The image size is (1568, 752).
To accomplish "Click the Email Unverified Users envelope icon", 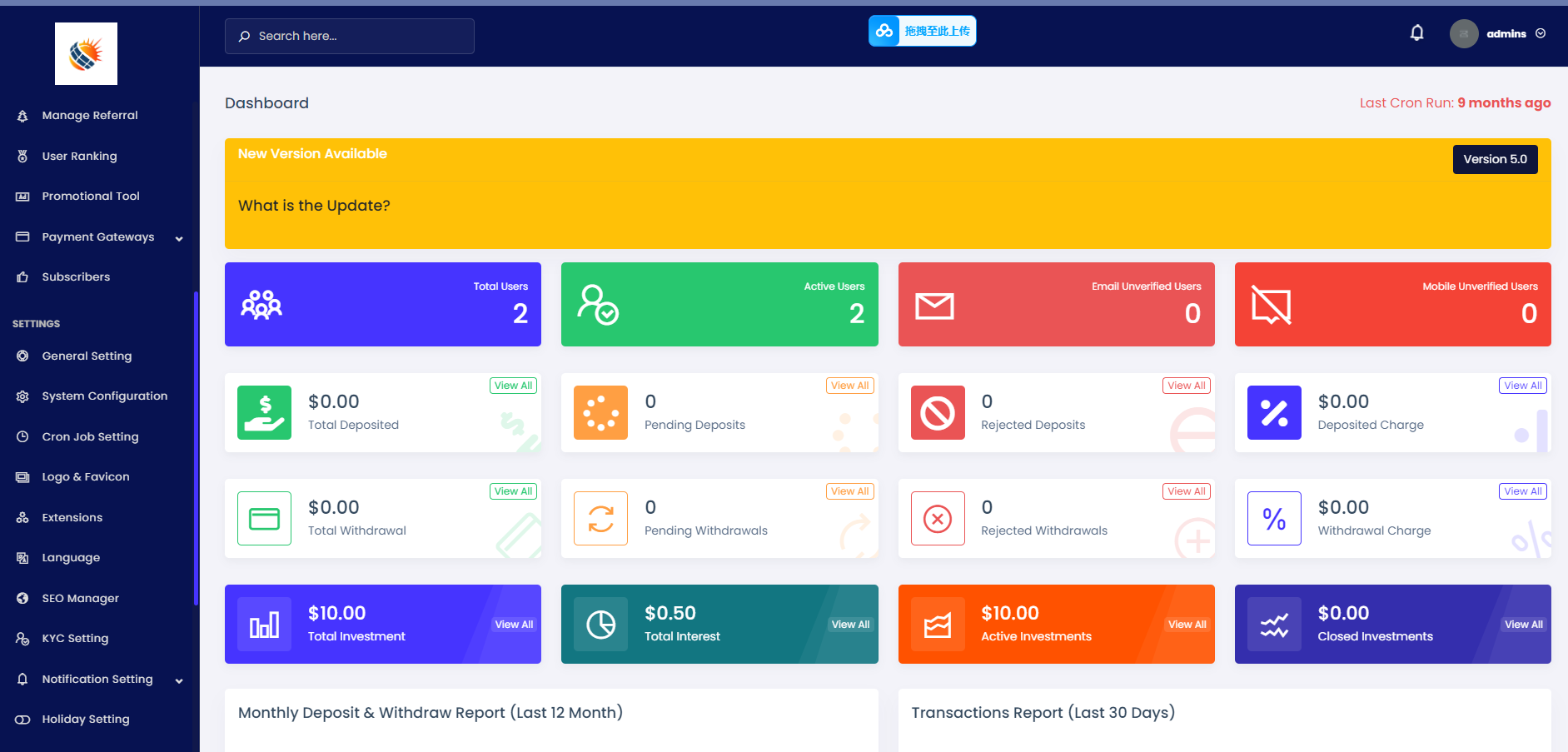I will (934, 306).
